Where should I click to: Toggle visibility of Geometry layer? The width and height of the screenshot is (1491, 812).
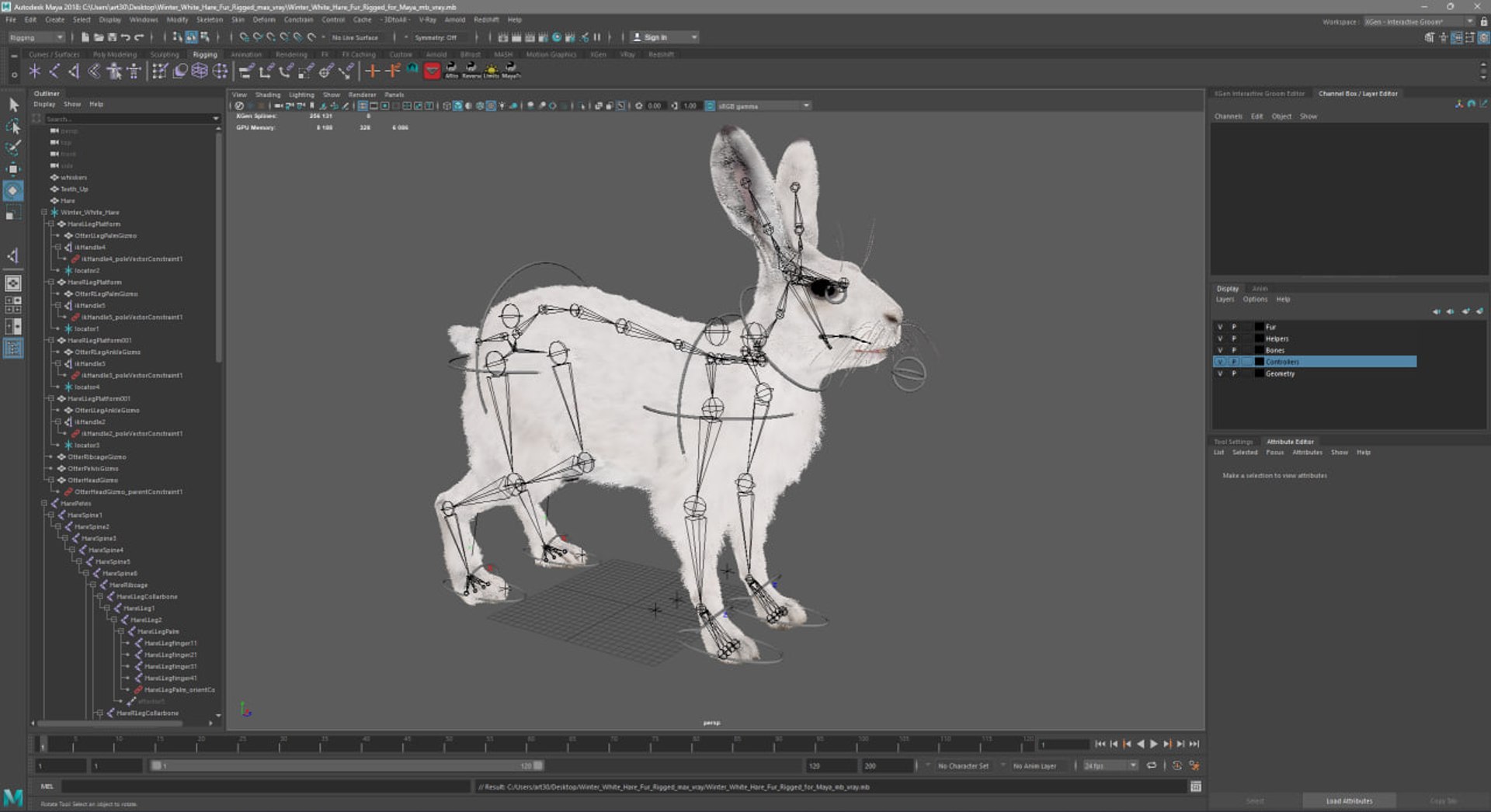click(x=1220, y=373)
